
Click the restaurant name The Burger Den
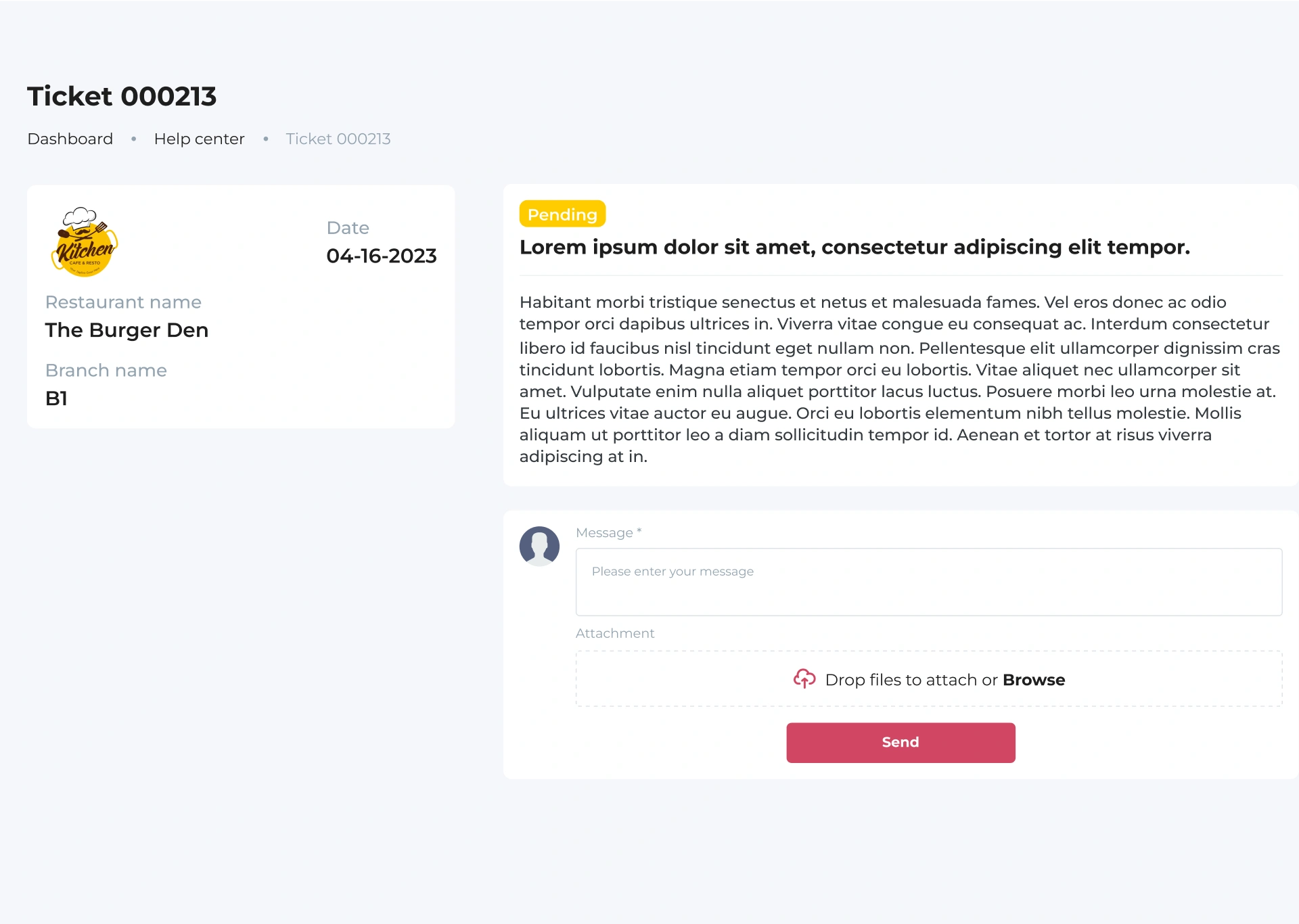127,329
